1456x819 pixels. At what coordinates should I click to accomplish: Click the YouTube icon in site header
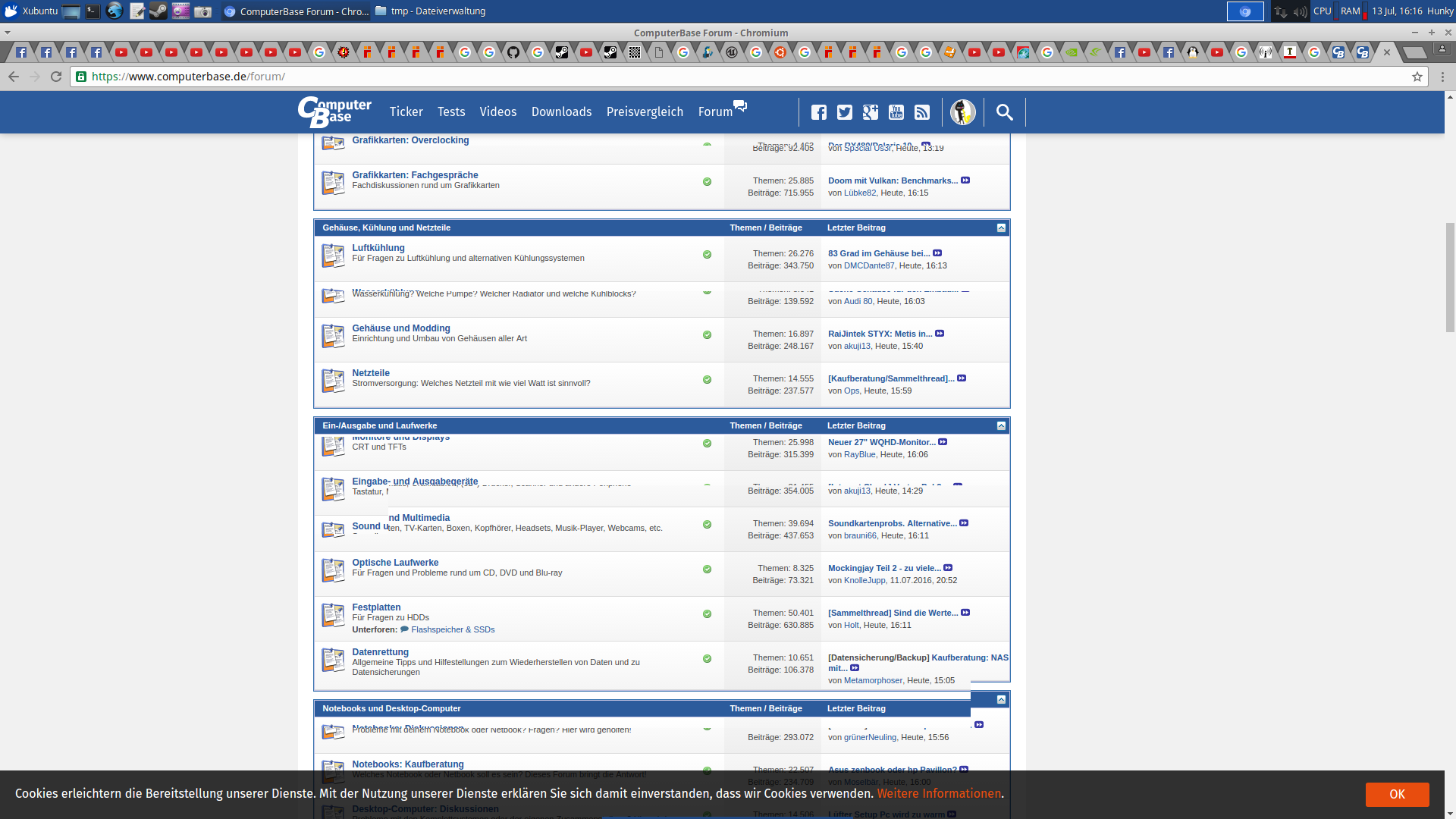[x=896, y=112]
